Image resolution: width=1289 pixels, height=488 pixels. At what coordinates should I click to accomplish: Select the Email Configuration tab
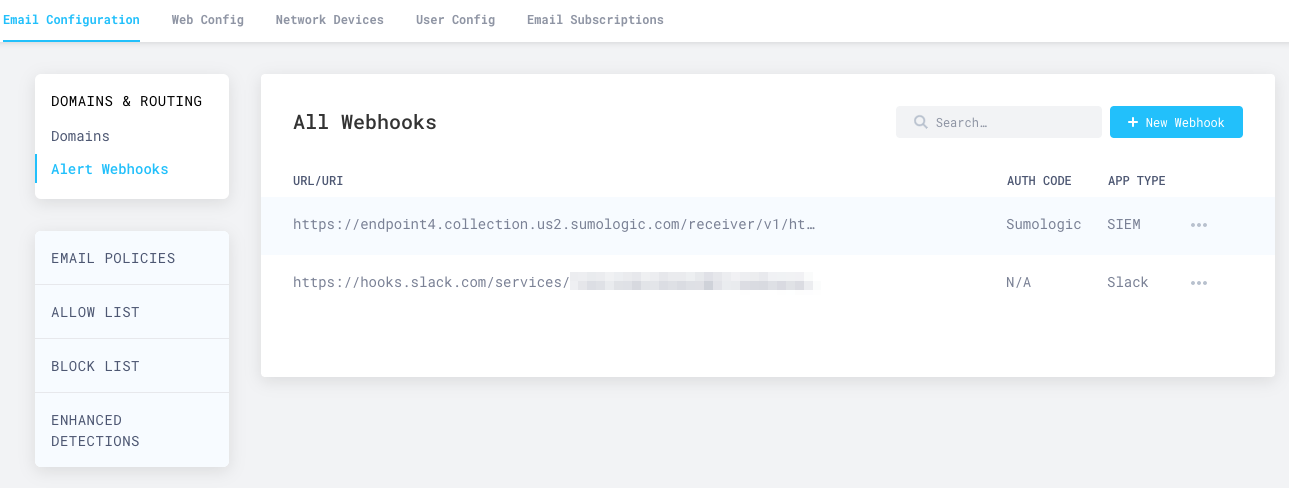tap(71, 20)
